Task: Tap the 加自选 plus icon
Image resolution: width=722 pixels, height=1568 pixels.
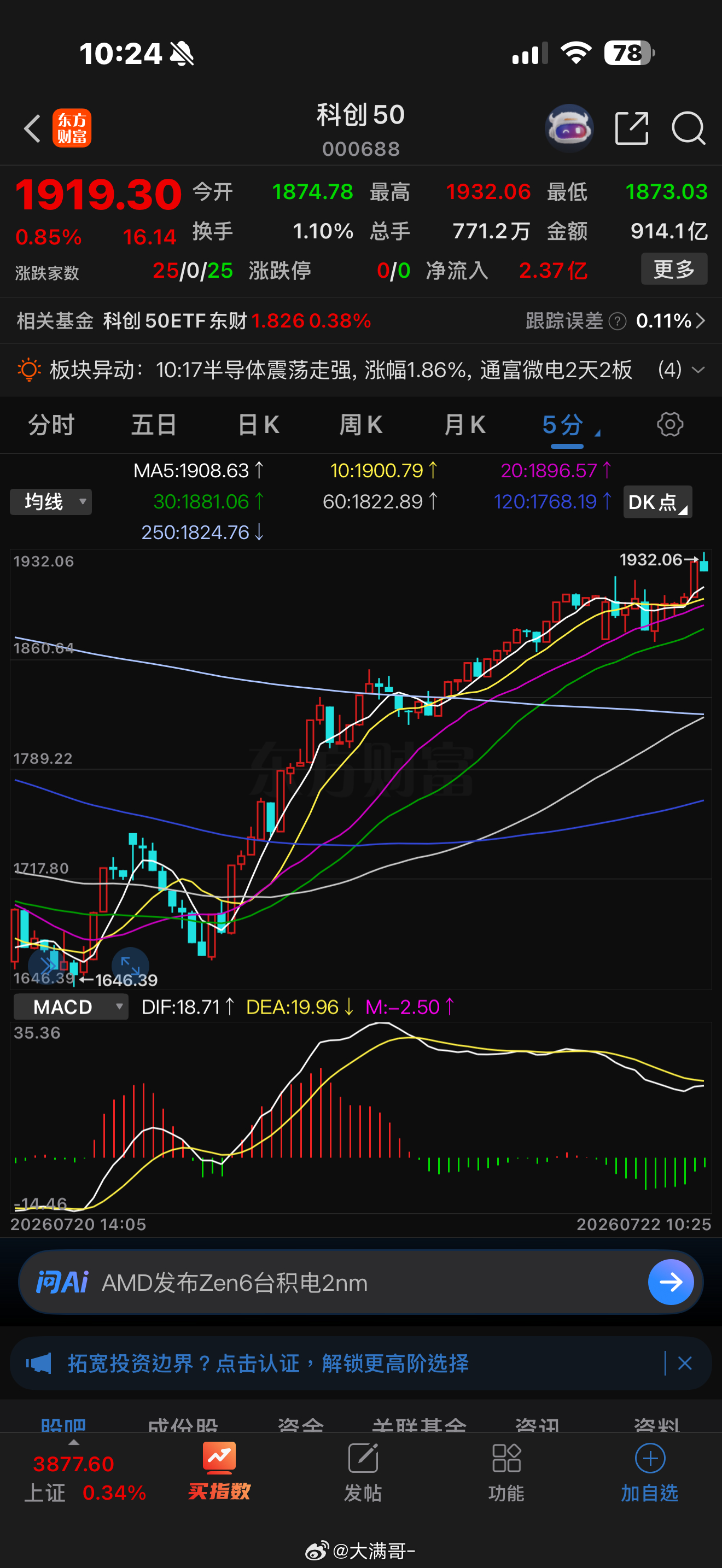Action: point(650,1458)
